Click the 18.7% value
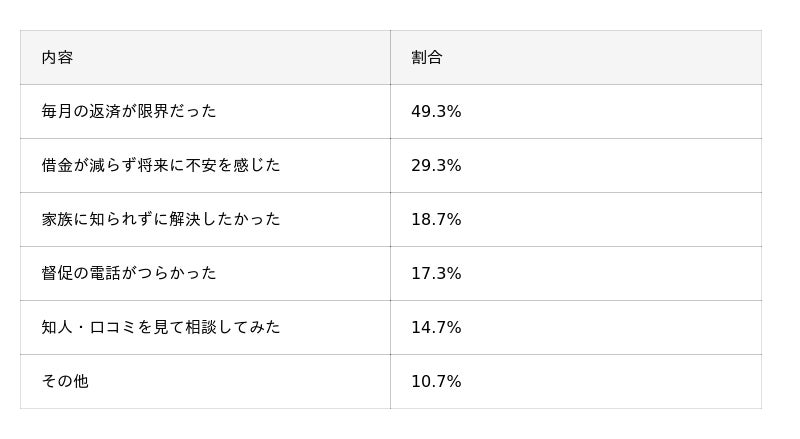Screen dimensions: 800x439 tap(436, 220)
